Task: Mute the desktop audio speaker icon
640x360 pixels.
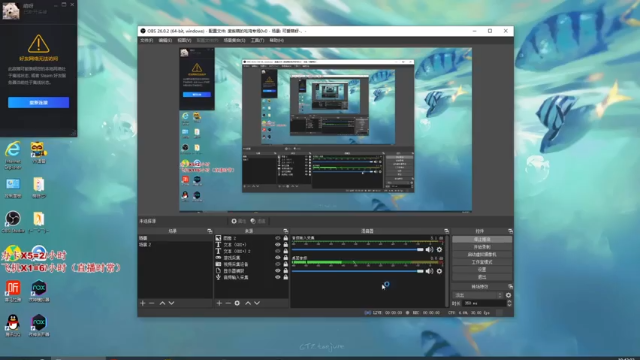Action: [429, 271]
